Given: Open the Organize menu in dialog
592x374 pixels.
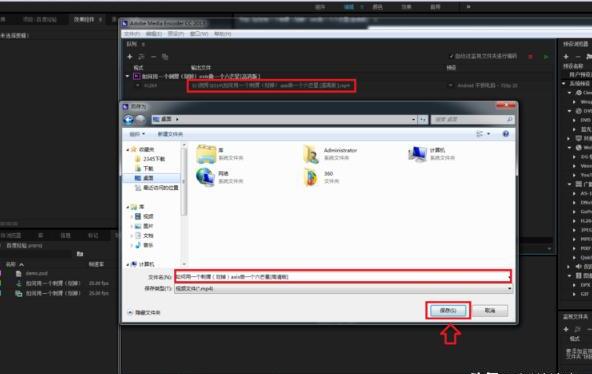Looking at the screenshot, I should click(137, 134).
